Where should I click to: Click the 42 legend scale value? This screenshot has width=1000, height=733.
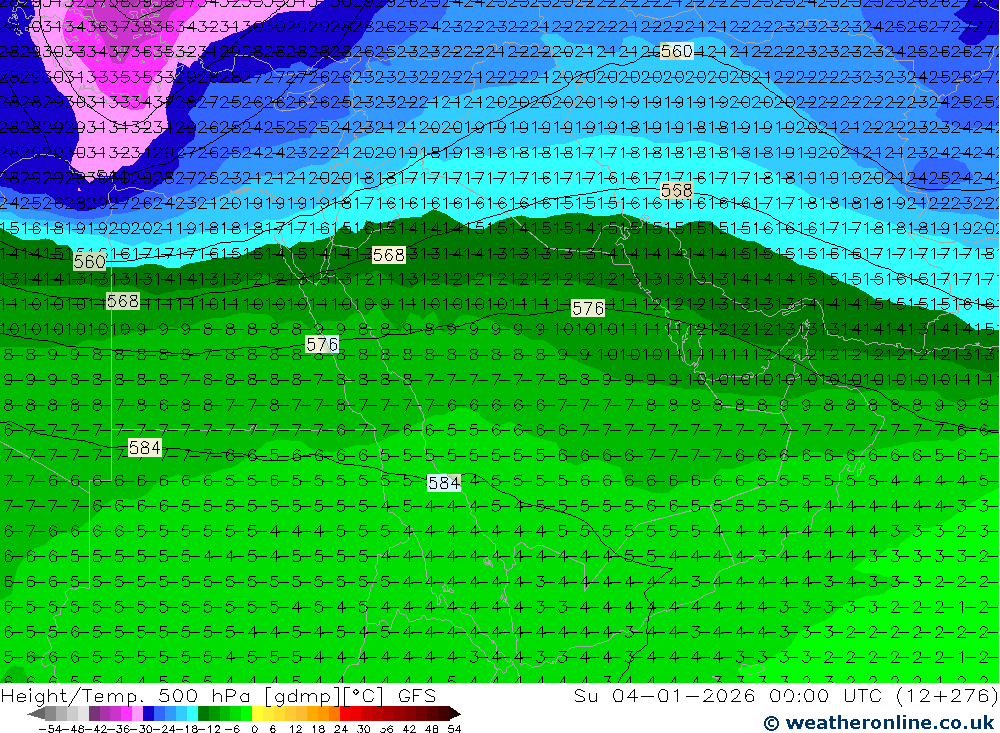(409, 729)
